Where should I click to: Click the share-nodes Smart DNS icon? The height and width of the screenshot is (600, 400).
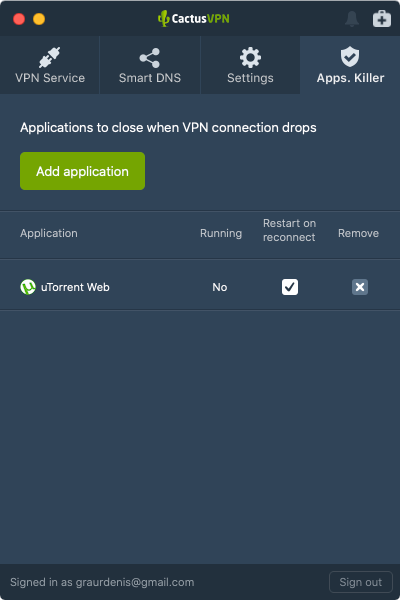point(150,58)
